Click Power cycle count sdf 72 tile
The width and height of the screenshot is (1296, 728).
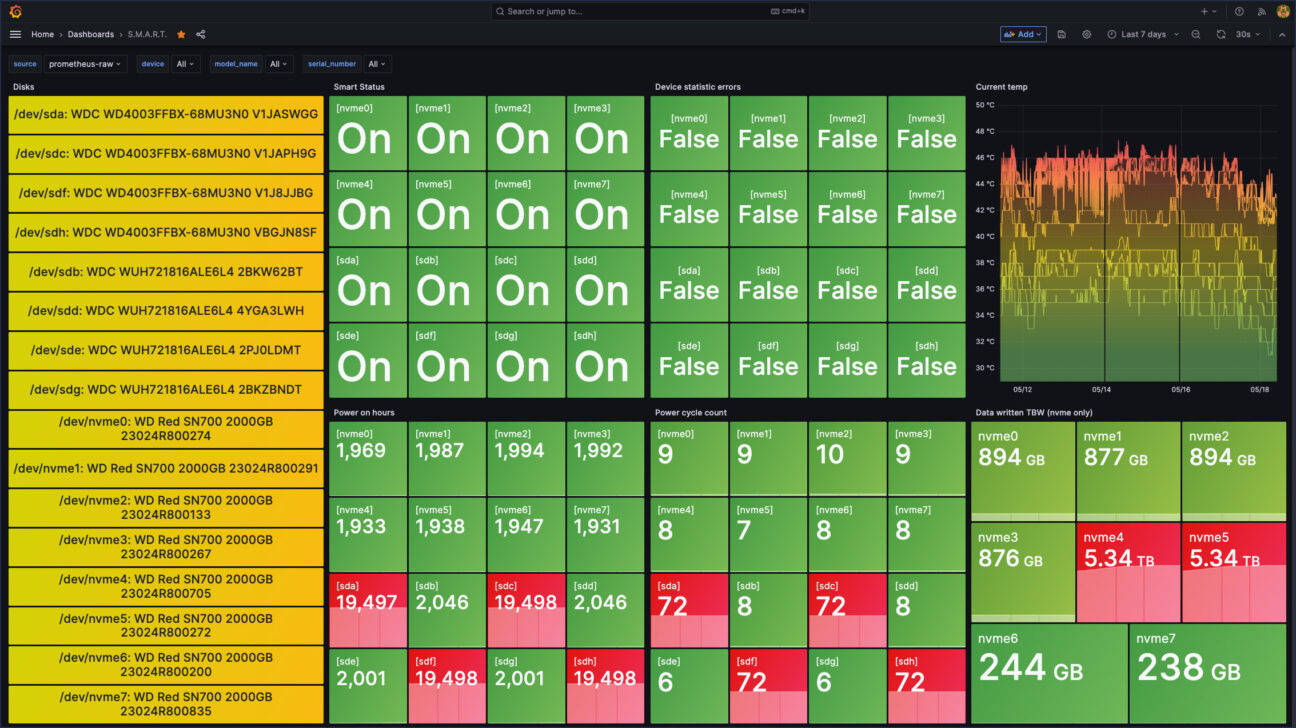coord(768,686)
